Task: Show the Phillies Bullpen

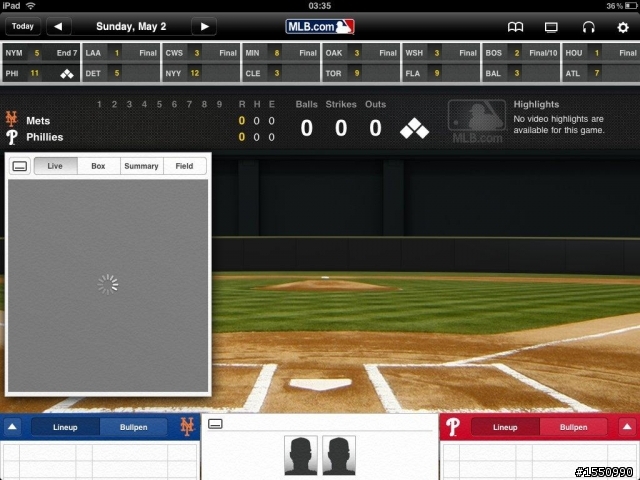Action: (x=573, y=427)
